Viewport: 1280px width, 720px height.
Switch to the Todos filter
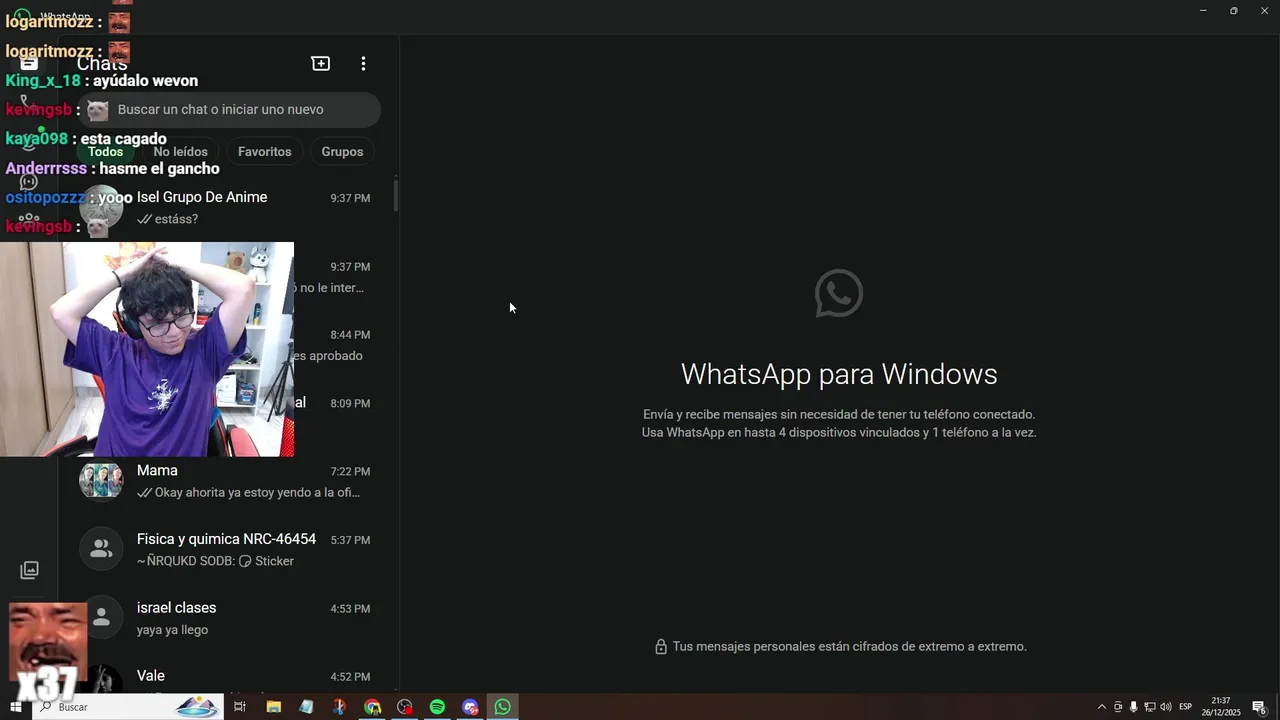[x=105, y=152]
